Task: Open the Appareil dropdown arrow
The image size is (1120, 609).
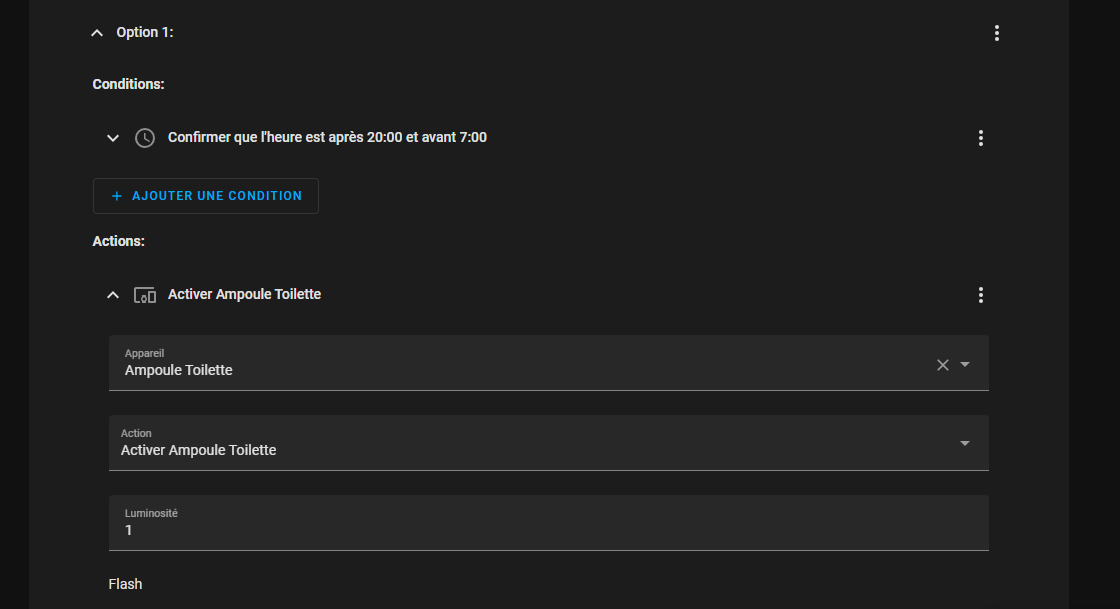Action: [x=965, y=365]
